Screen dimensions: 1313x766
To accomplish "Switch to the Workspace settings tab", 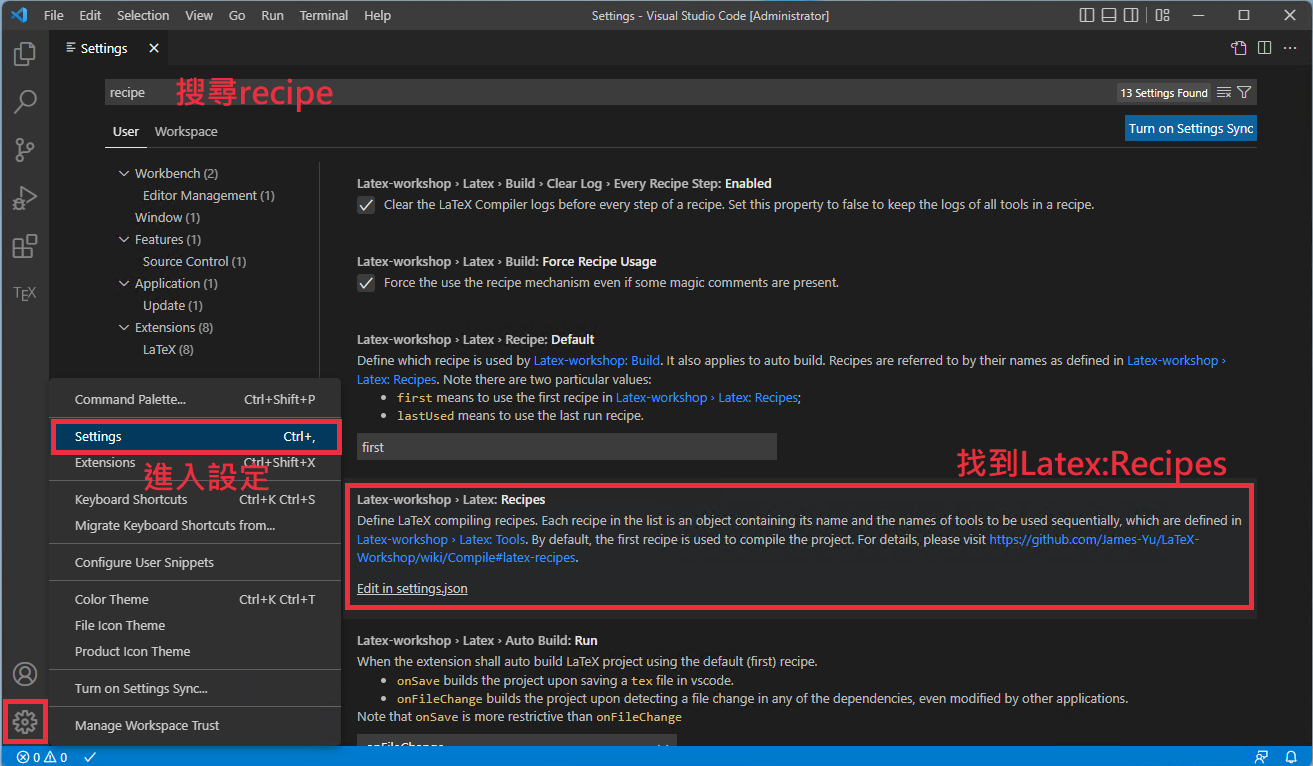I will 186,131.
